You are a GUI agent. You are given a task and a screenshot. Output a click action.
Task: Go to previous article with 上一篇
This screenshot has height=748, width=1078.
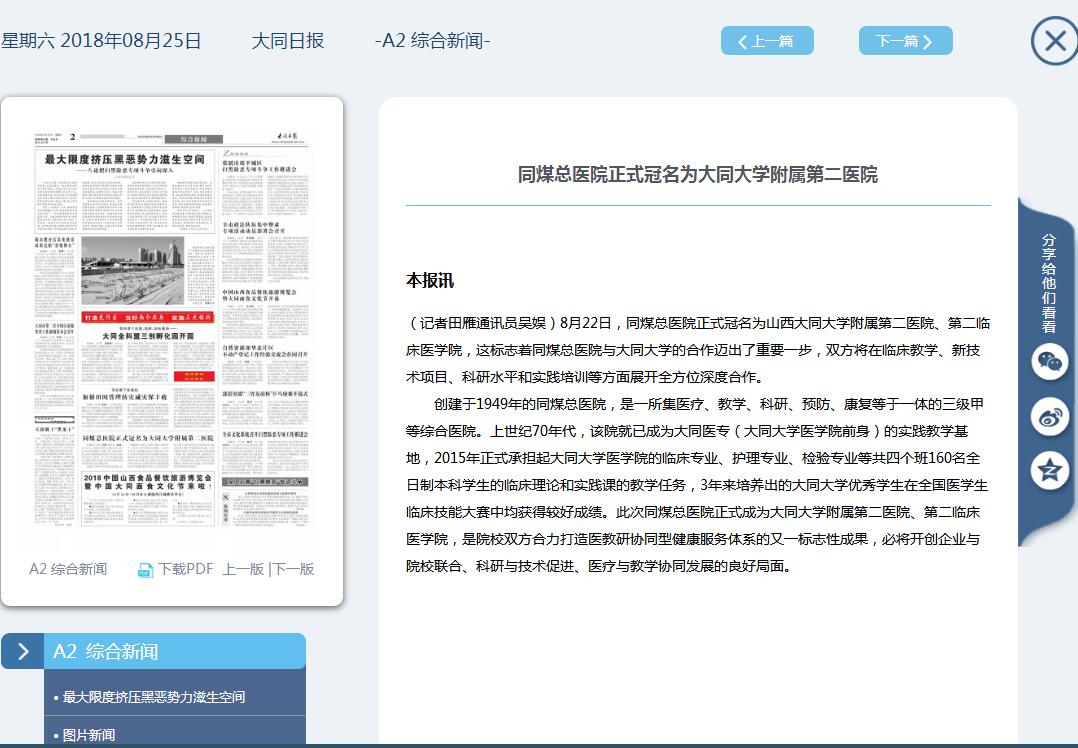point(767,41)
